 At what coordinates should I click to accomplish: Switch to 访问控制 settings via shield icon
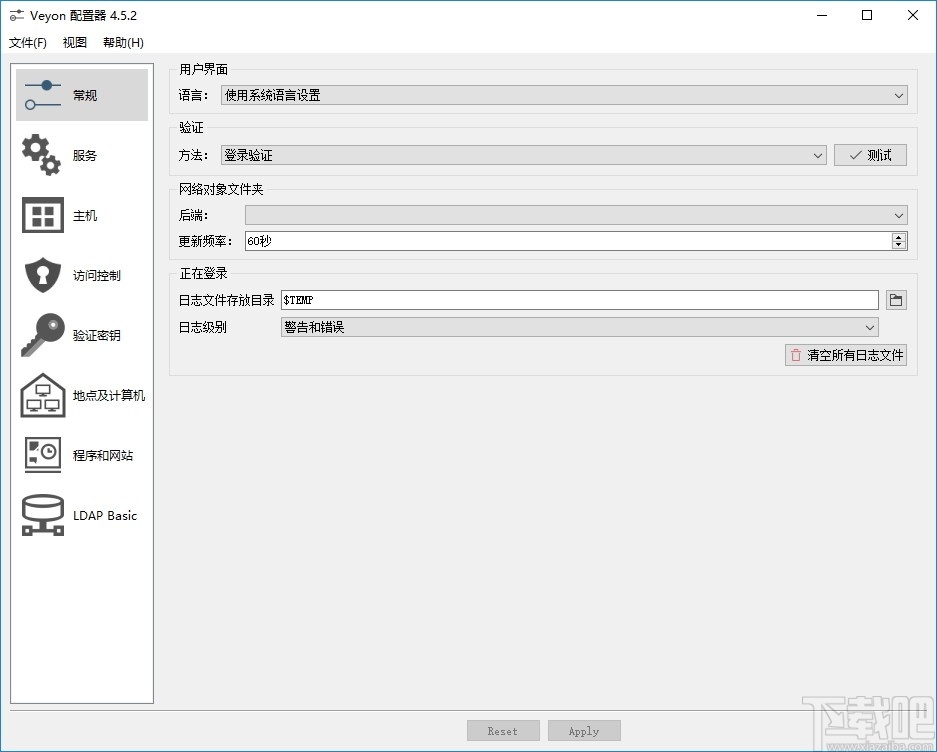80,274
